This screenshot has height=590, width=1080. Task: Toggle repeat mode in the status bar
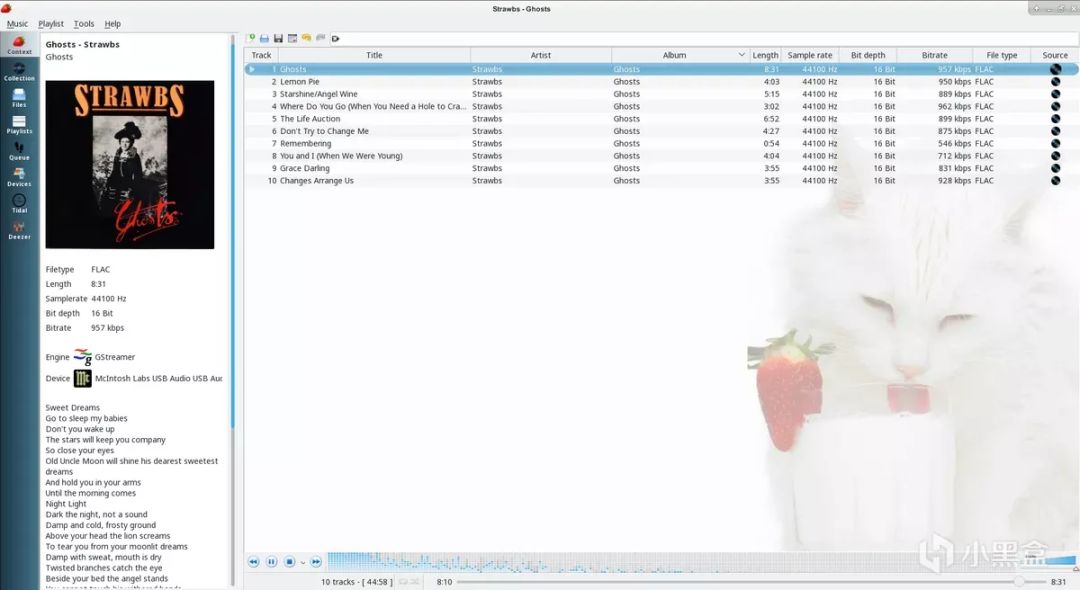pyautogui.click(x=403, y=582)
